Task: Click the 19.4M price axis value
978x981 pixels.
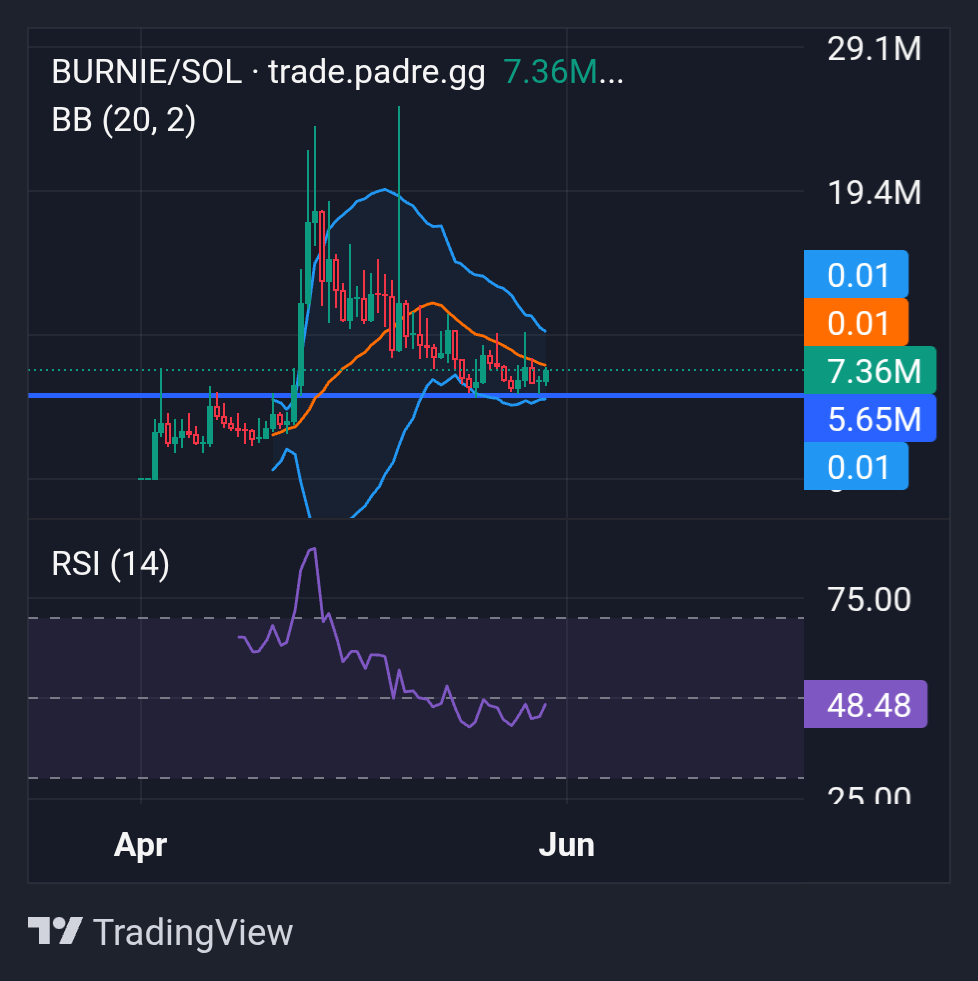Action: (874, 193)
